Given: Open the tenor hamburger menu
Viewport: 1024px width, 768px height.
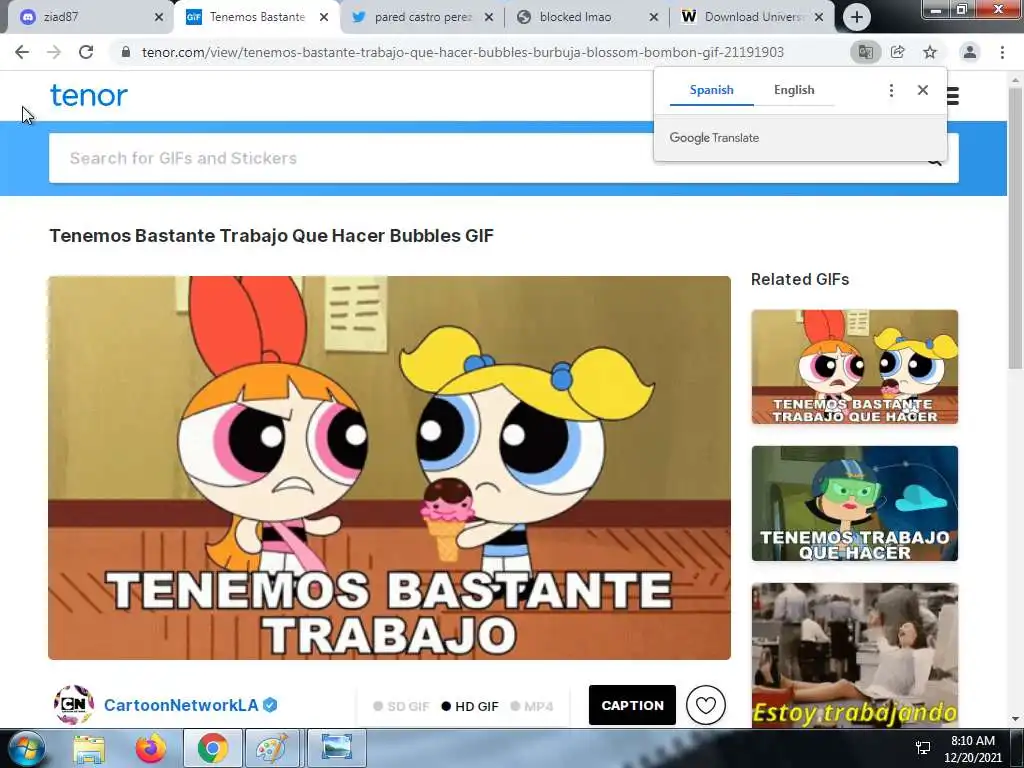Looking at the screenshot, I should (x=953, y=96).
